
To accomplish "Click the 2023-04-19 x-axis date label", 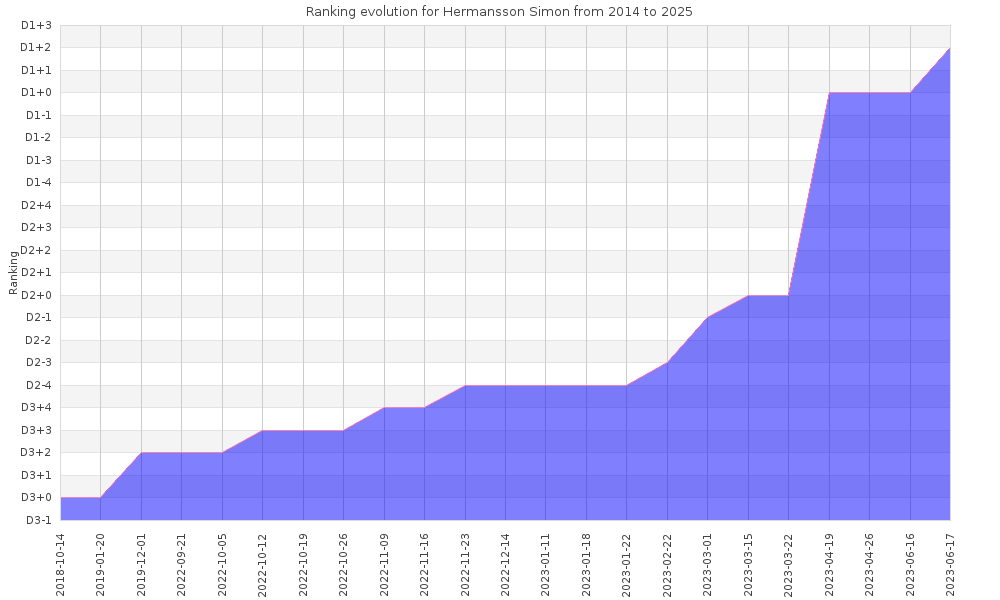I will pos(829,563).
